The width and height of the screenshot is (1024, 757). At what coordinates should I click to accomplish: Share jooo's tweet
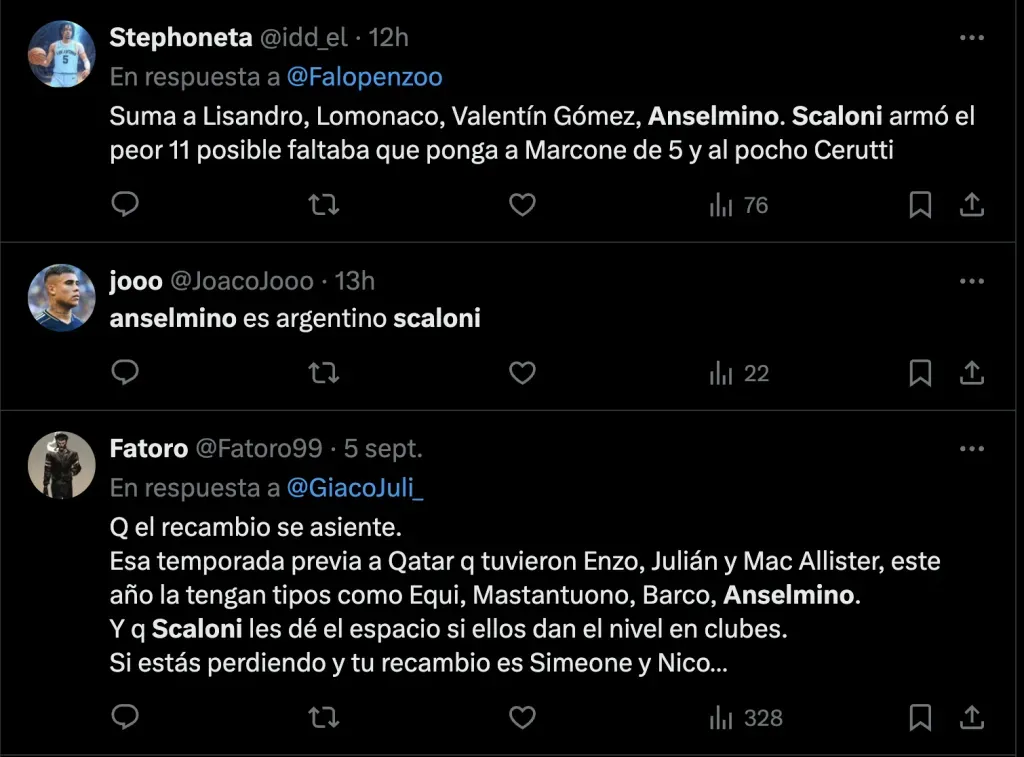(970, 373)
